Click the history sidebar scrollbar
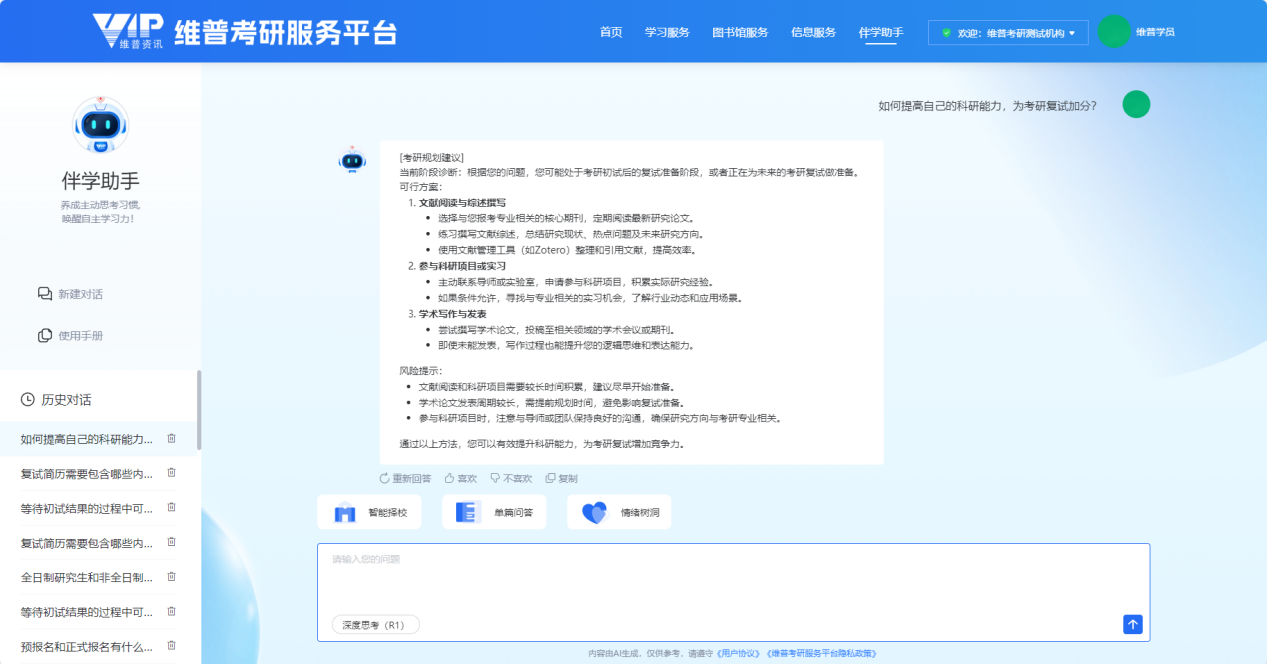The height and width of the screenshot is (664, 1267). (198, 410)
